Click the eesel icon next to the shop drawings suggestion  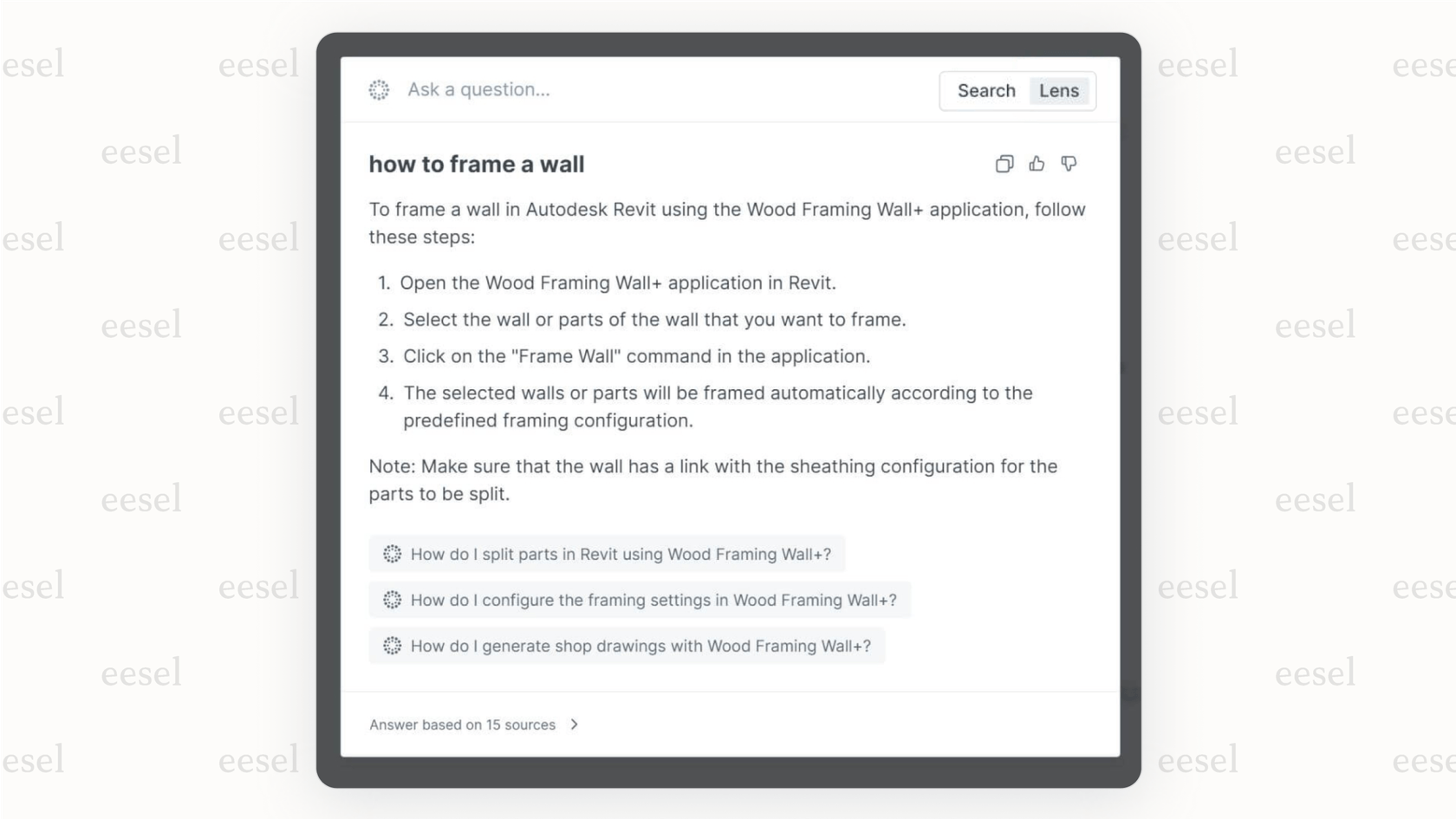(x=393, y=646)
